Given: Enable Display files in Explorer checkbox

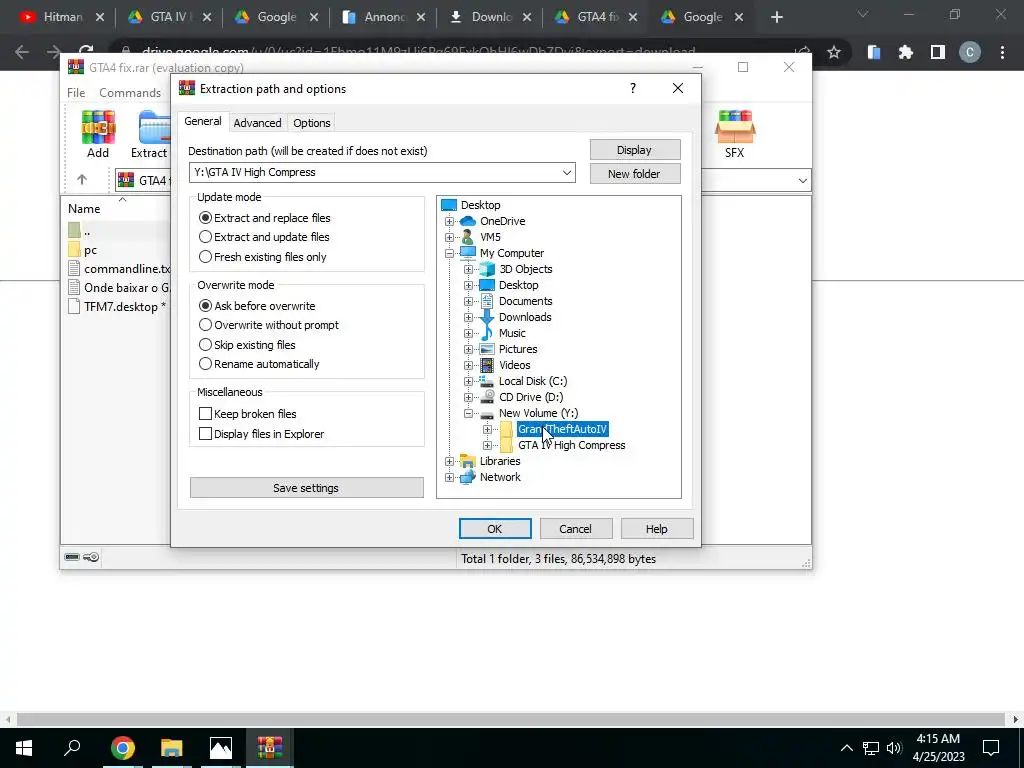Looking at the screenshot, I should (205, 434).
